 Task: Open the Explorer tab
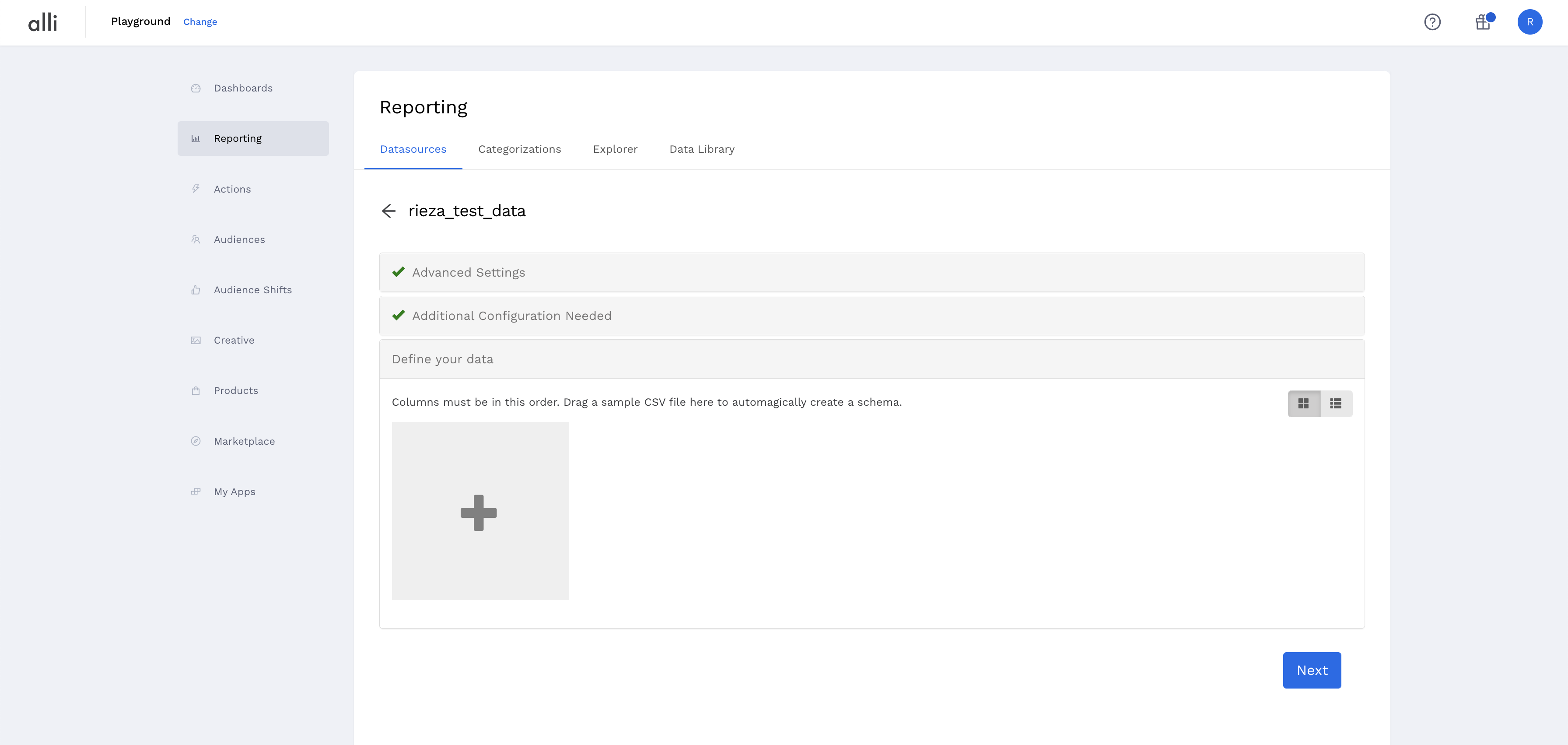[615, 149]
